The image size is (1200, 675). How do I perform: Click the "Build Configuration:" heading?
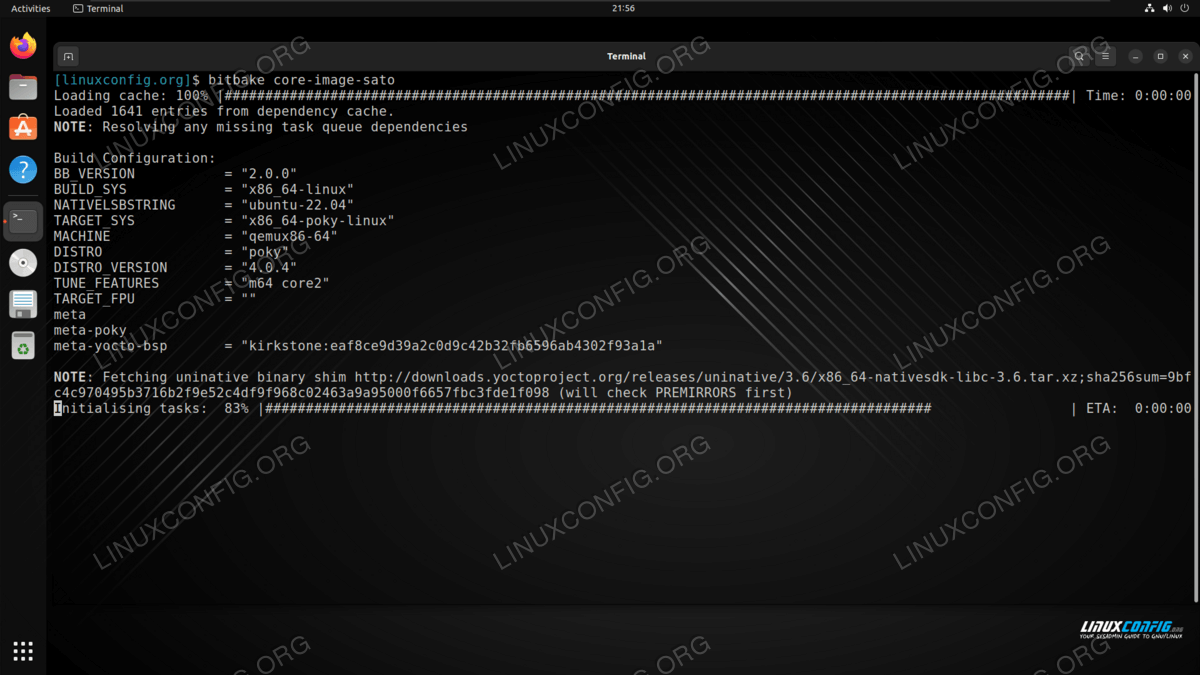pos(134,158)
